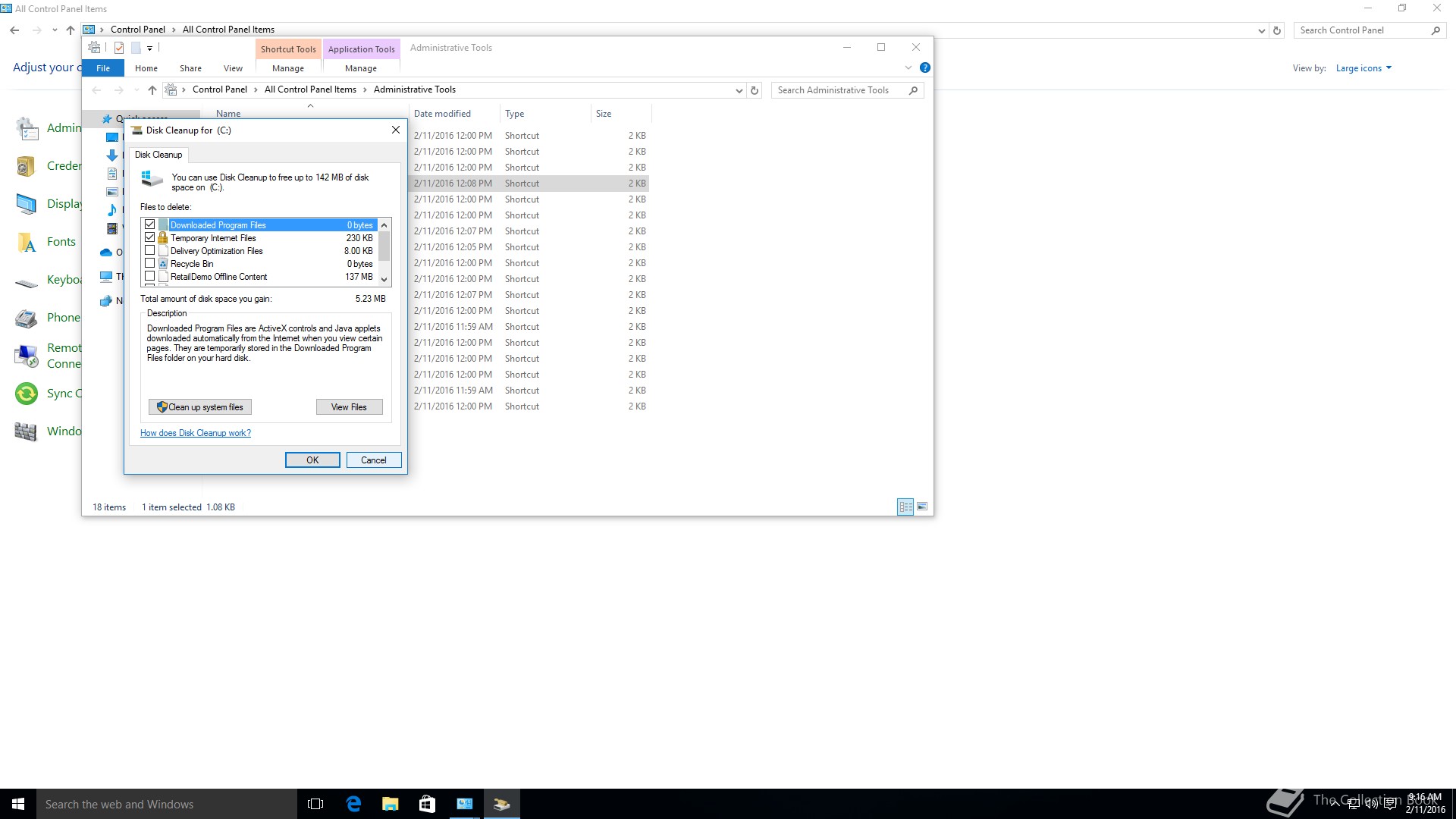This screenshot has height=819, width=1456.
Task: Toggle the Downloaded Program Files checkbox
Action: coord(149,224)
